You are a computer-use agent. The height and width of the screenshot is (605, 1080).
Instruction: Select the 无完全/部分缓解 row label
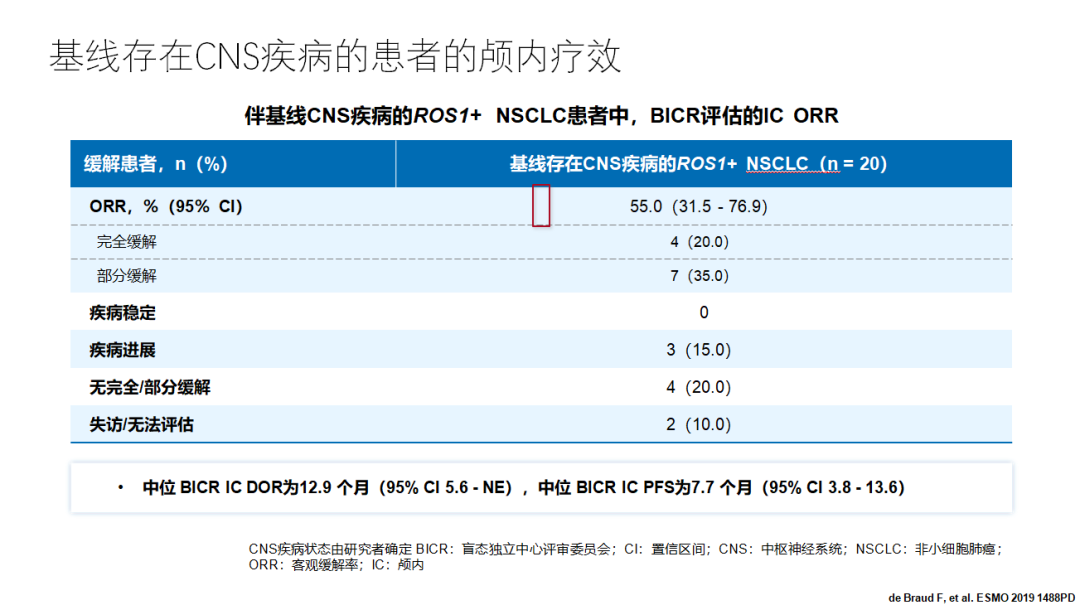[x=149, y=387]
